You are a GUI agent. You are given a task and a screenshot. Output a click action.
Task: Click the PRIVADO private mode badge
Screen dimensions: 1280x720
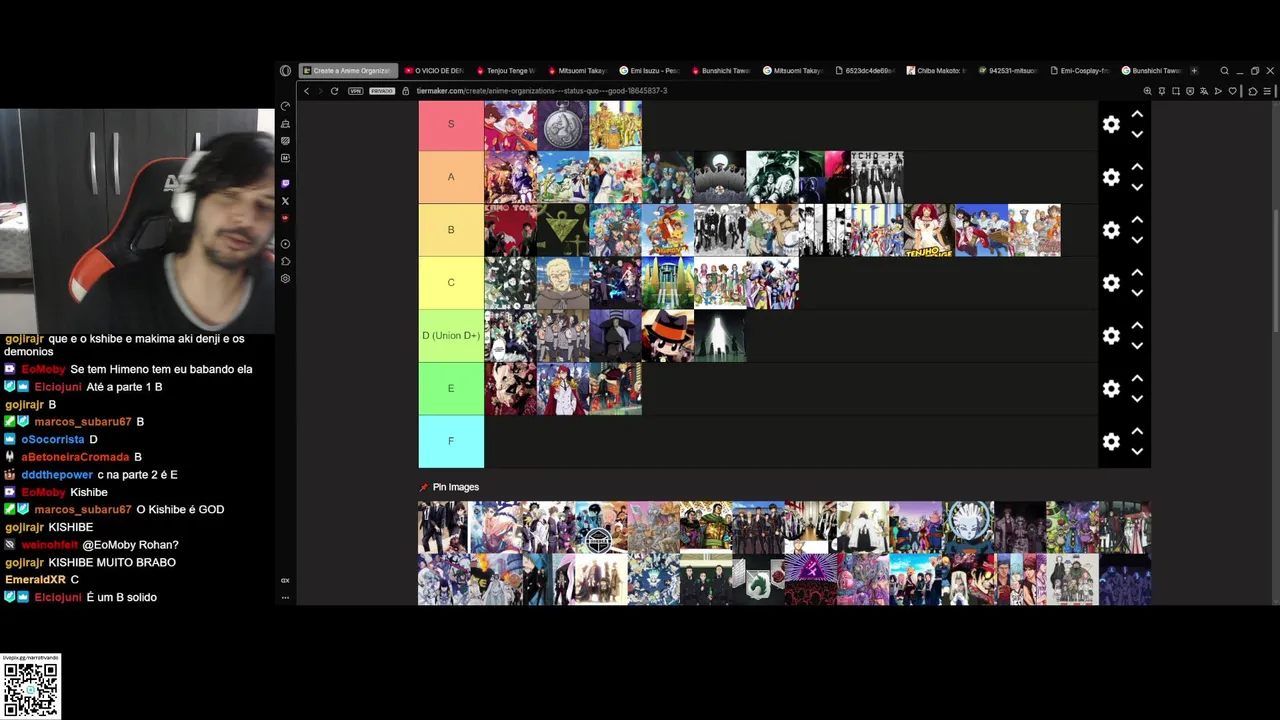[x=382, y=91]
